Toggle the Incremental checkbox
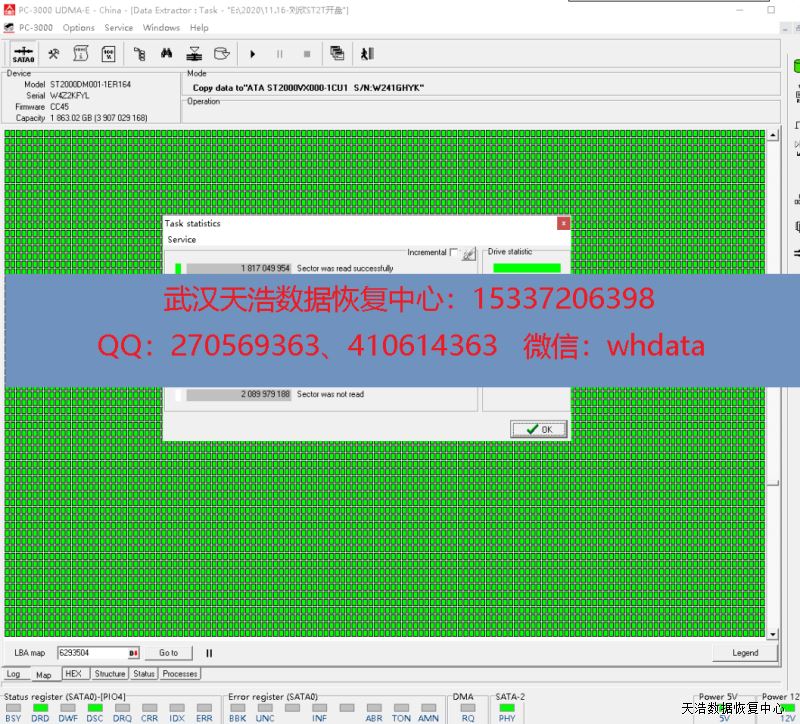Image resolution: width=800 pixels, height=724 pixels. [x=454, y=253]
